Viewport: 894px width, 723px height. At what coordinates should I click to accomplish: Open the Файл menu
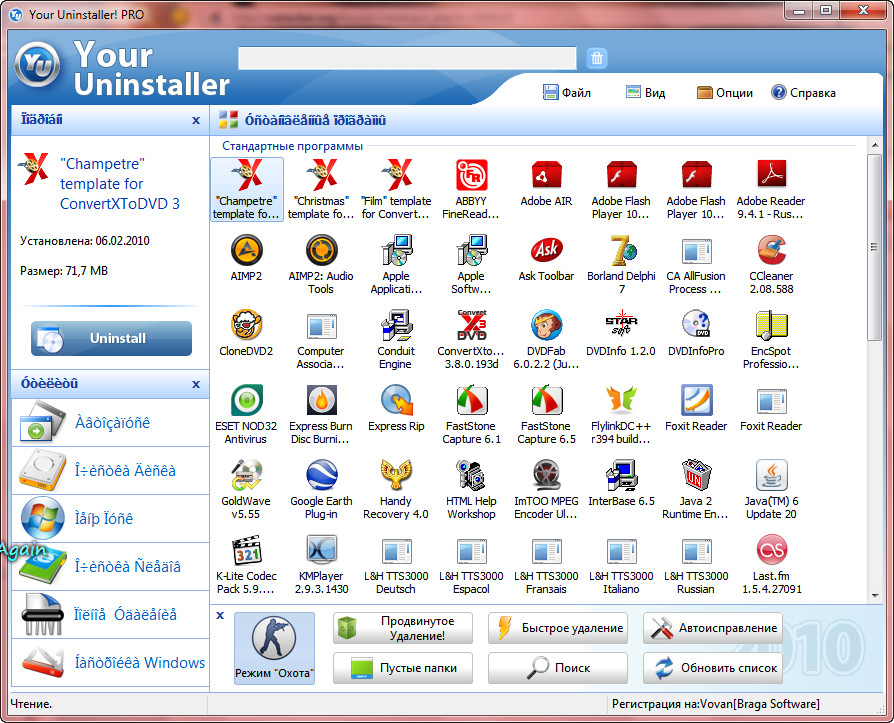(x=567, y=92)
